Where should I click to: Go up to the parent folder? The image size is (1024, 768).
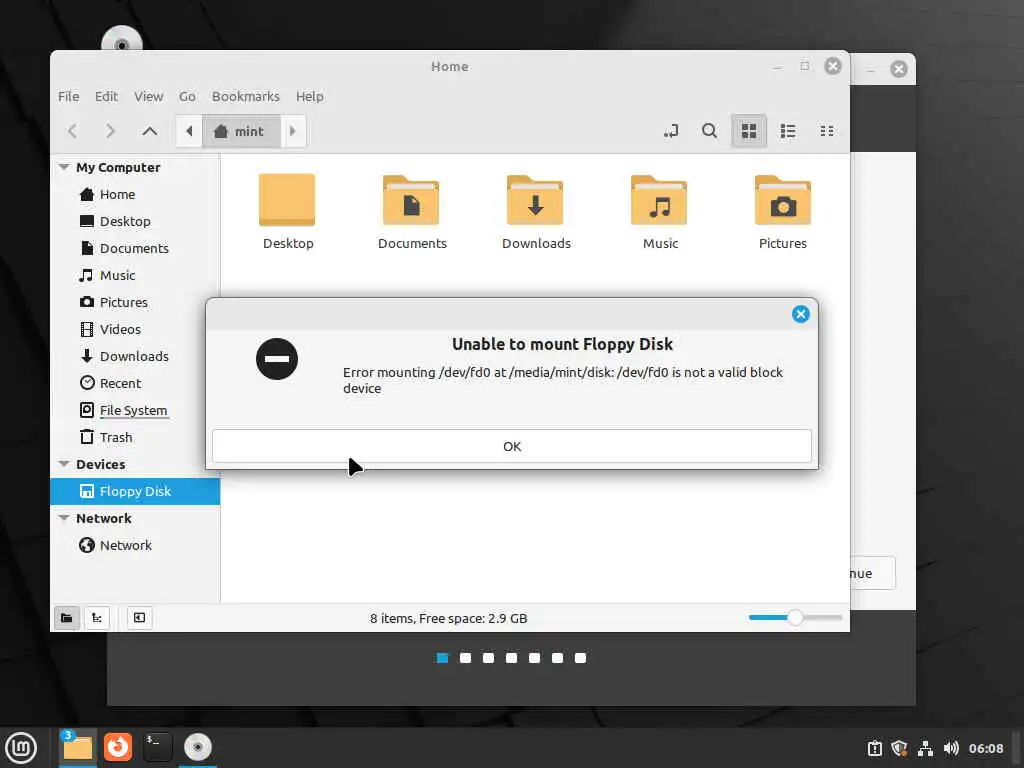[x=150, y=131]
